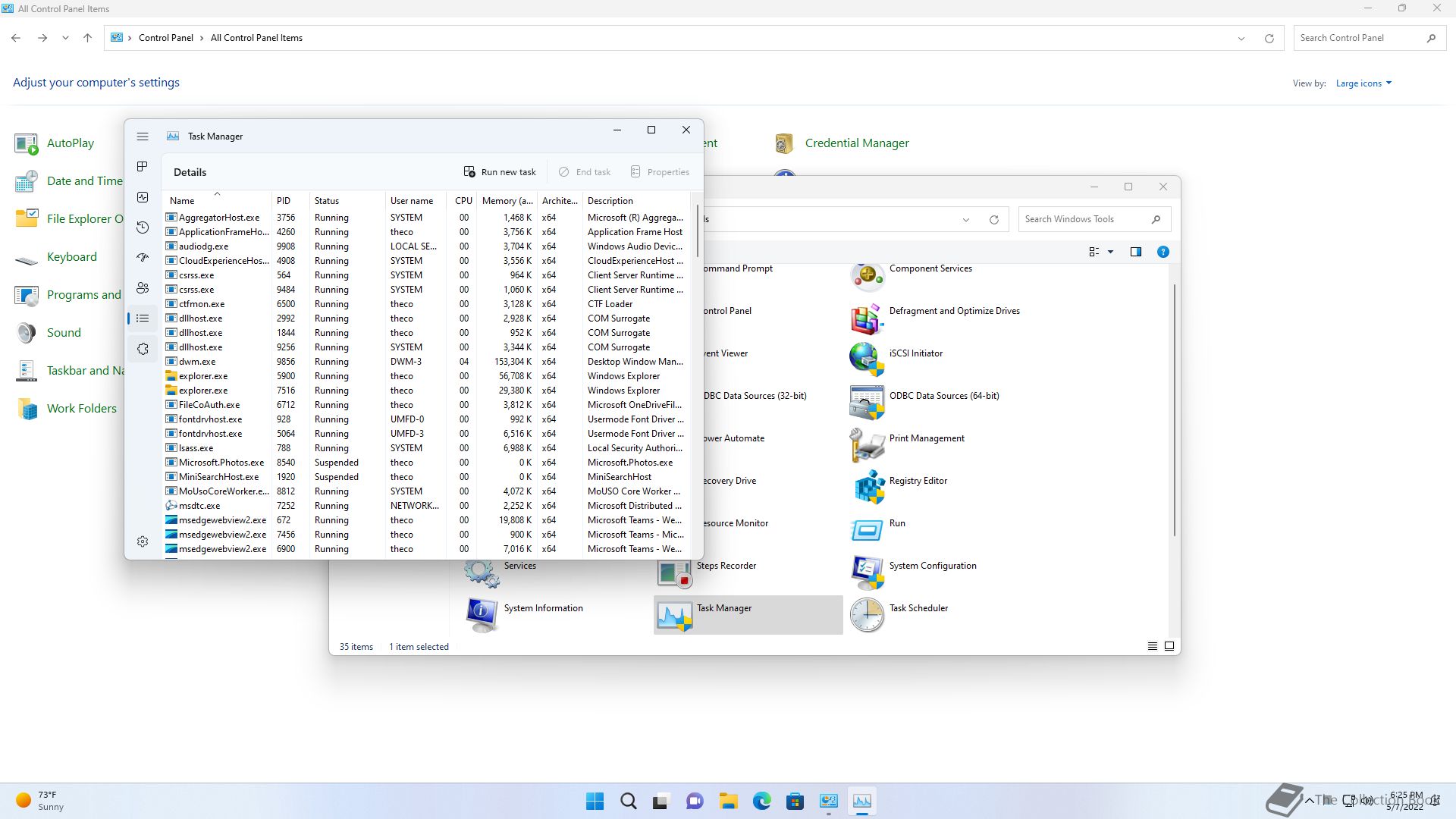
Task: Click Run new task button
Action: pos(500,172)
